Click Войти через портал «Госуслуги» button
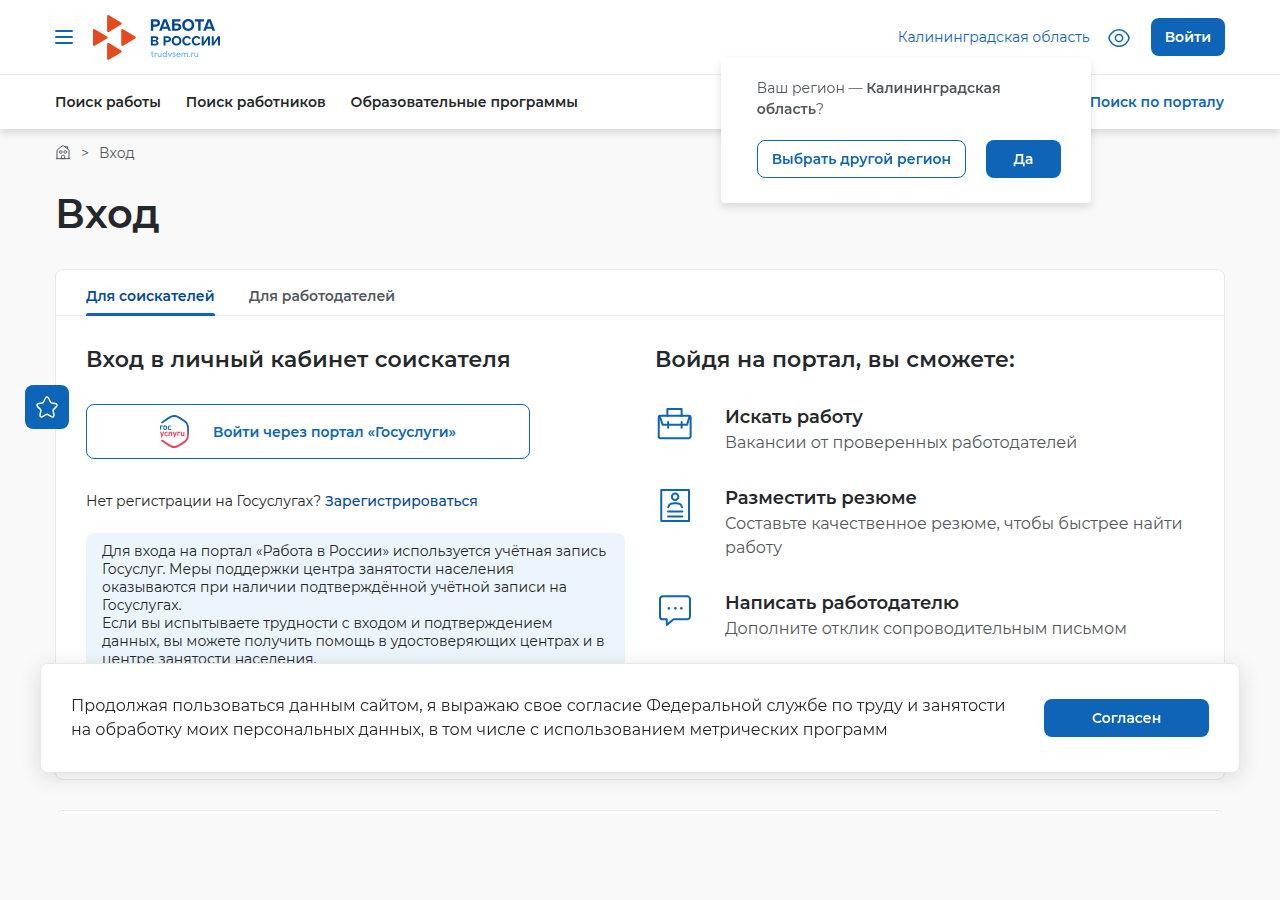Viewport: 1280px width, 900px height. click(x=308, y=432)
